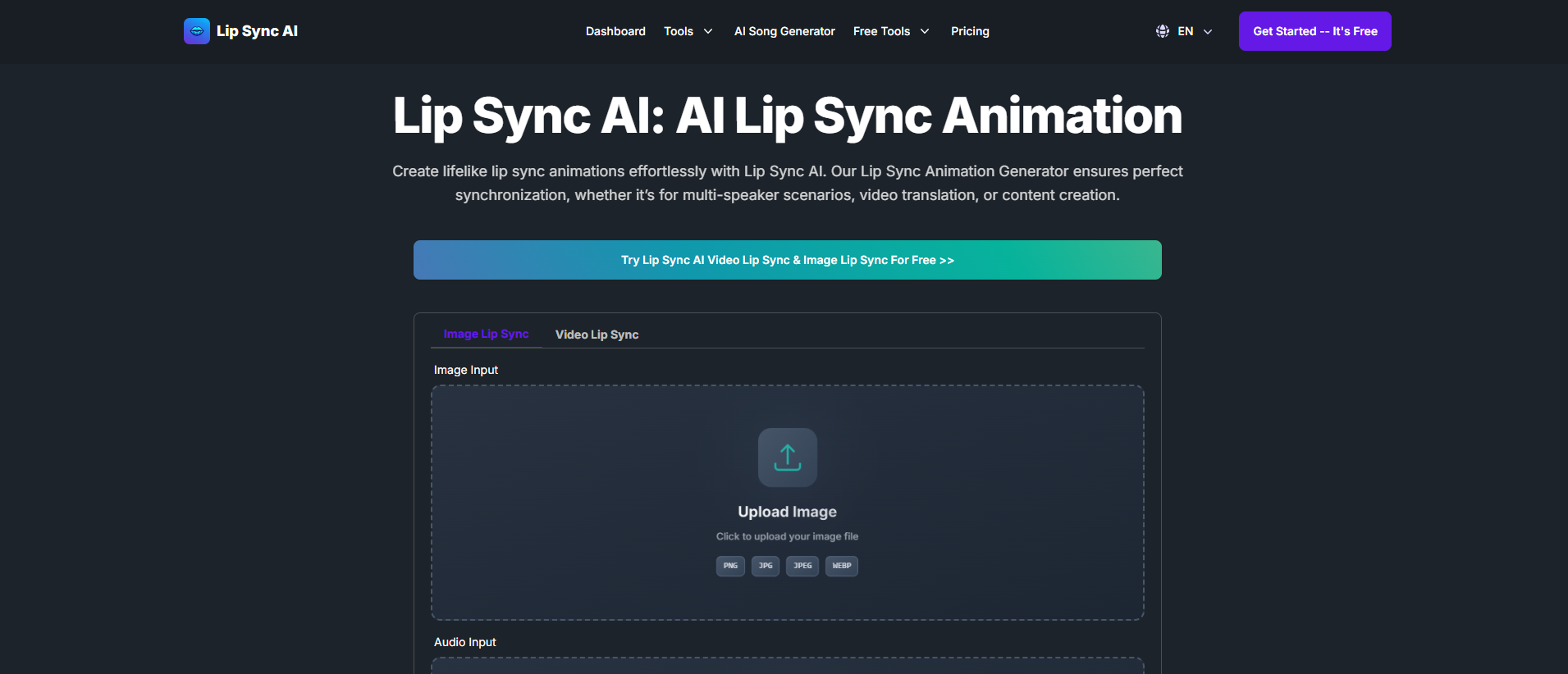Click the Upload Image heading text
This screenshot has width=1568, height=674.
(x=788, y=512)
